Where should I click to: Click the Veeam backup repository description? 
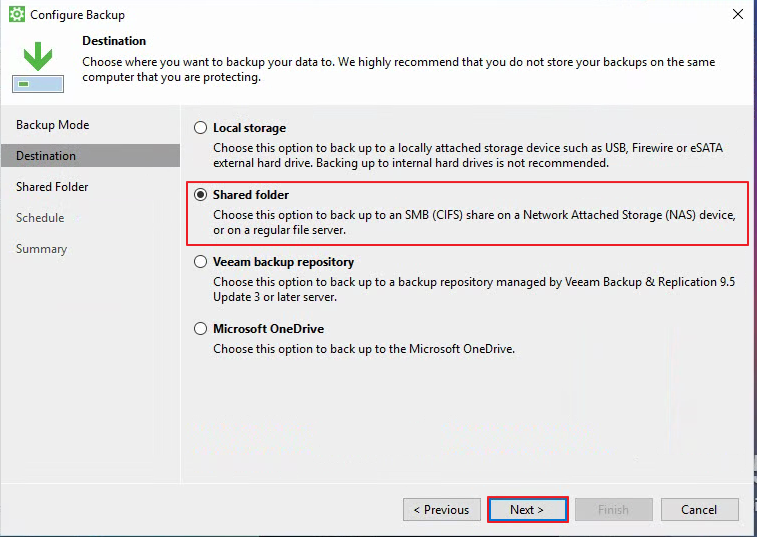(474, 289)
